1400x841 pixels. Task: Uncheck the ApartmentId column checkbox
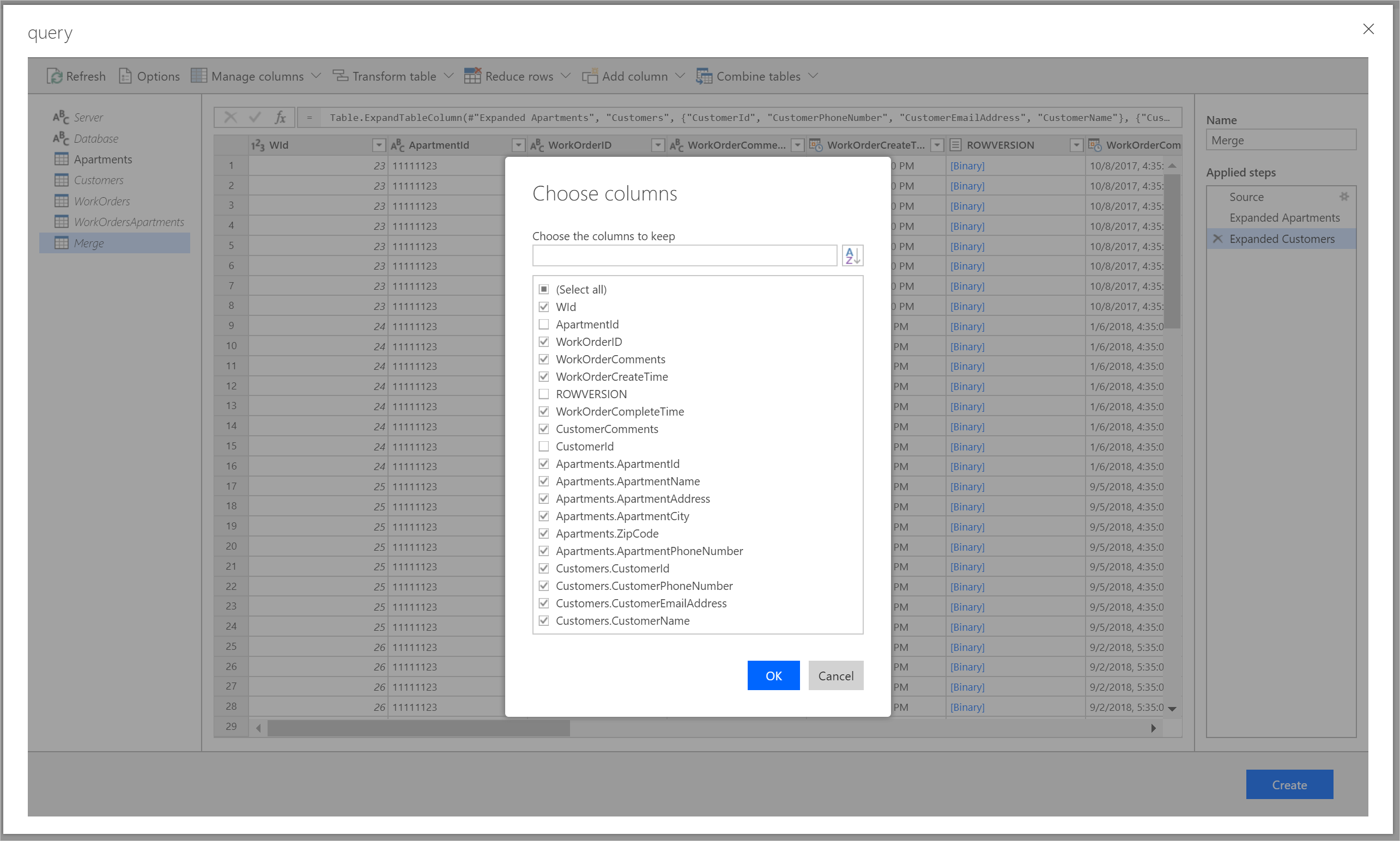[543, 324]
